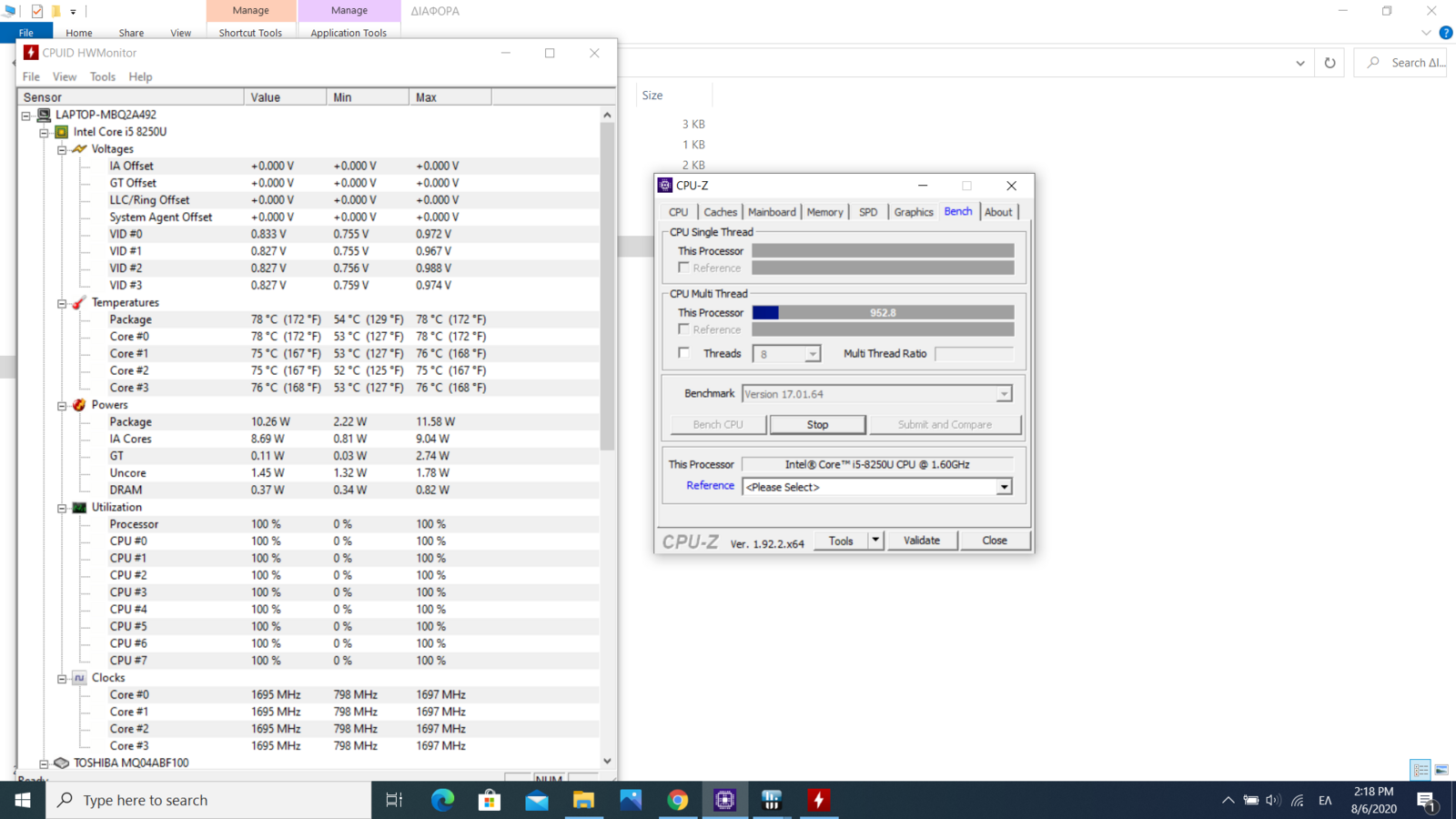Click the Powers flame icon
The width and height of the screenshot is (1456, 819).
(x=79, y=405)
